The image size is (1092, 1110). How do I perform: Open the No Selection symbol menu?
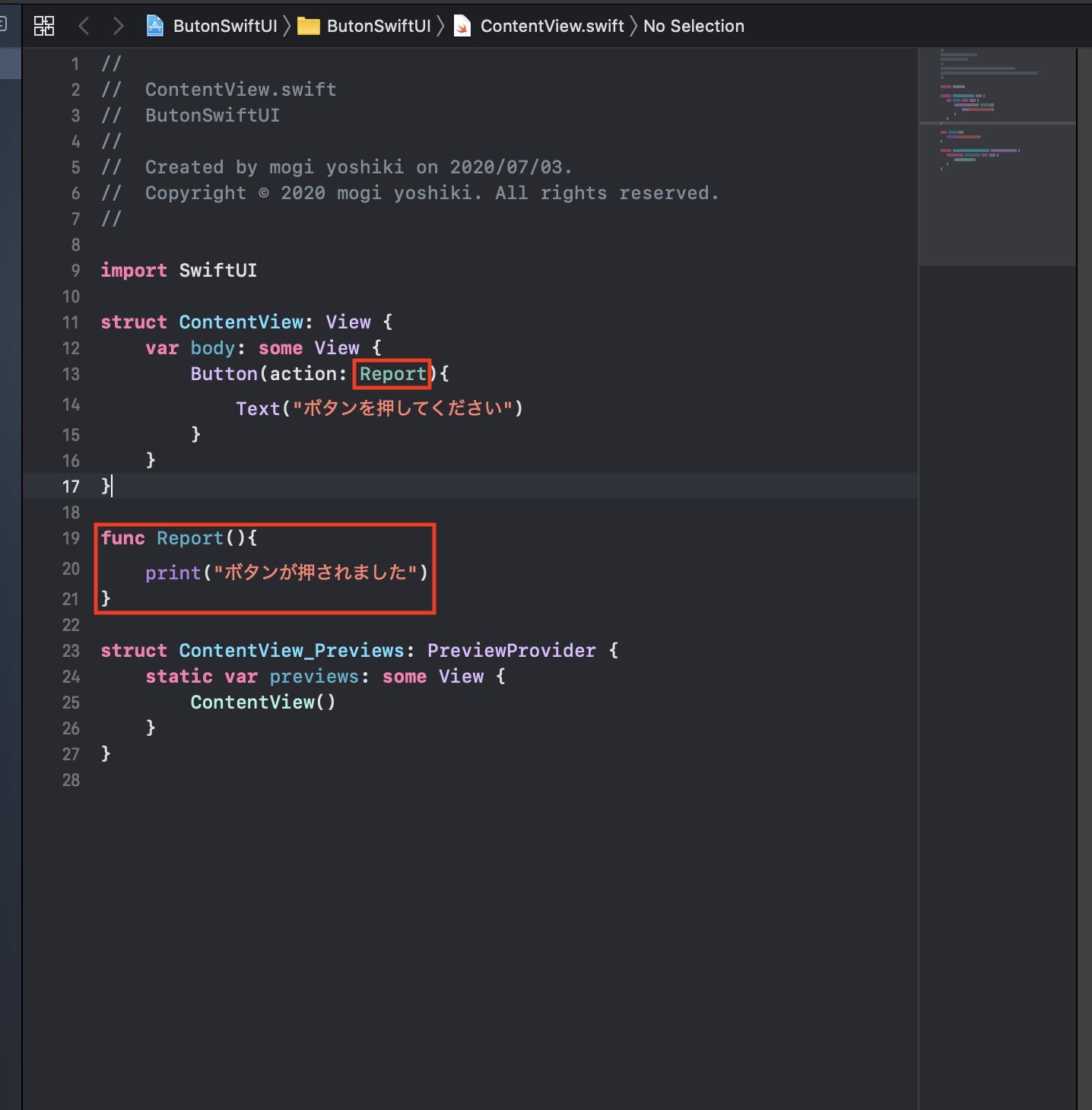pos(694,26)
